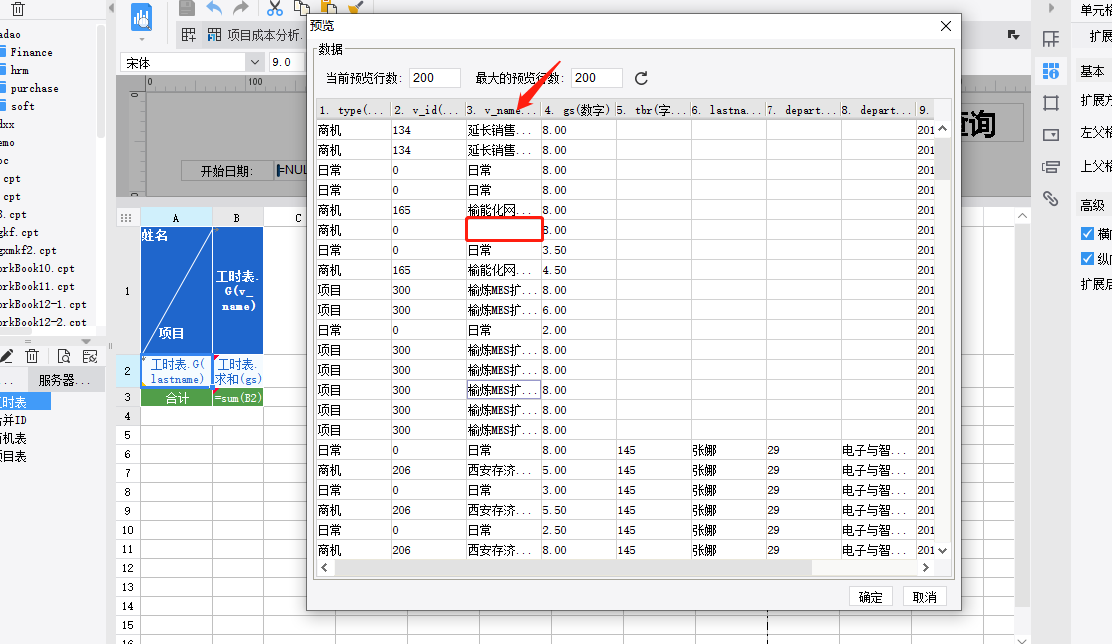Expand the dropdown arrow under the preview chart button

(142, 40)
